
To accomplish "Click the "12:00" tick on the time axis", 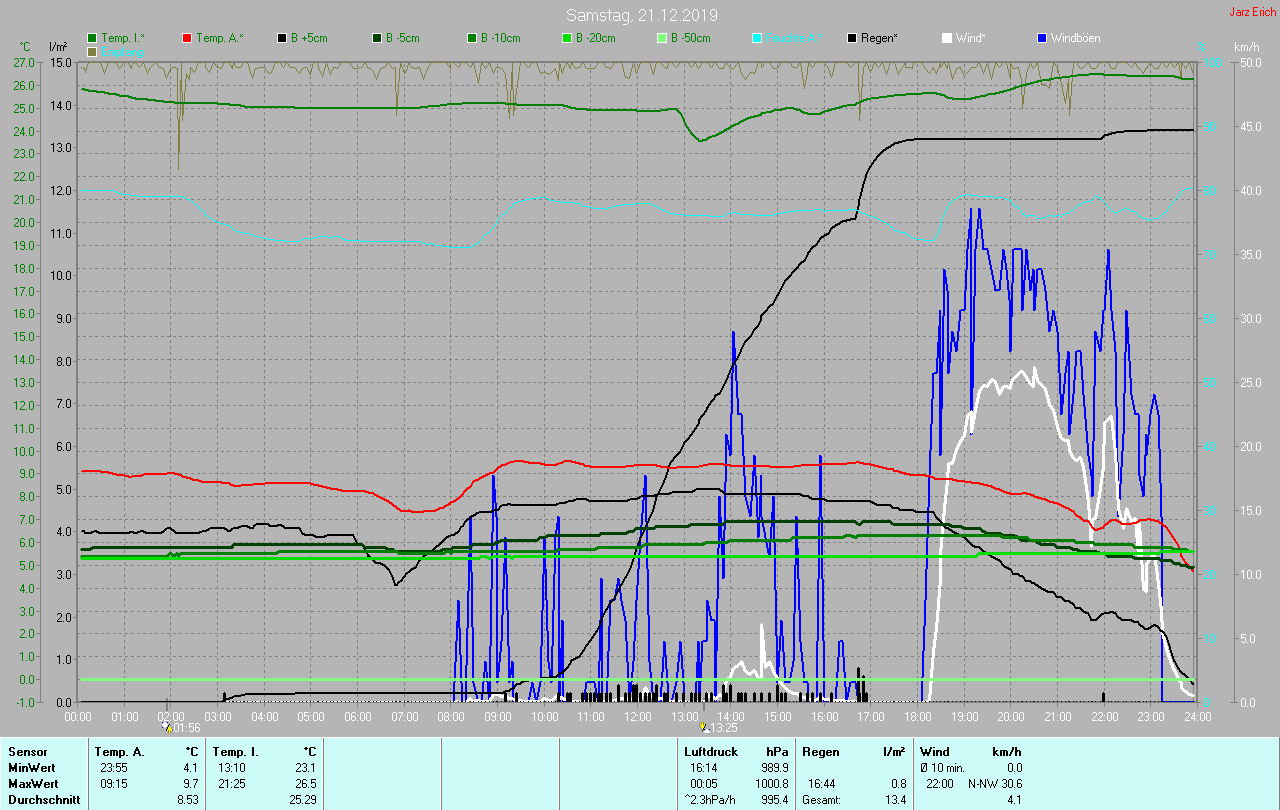I will tap(638, 716).
